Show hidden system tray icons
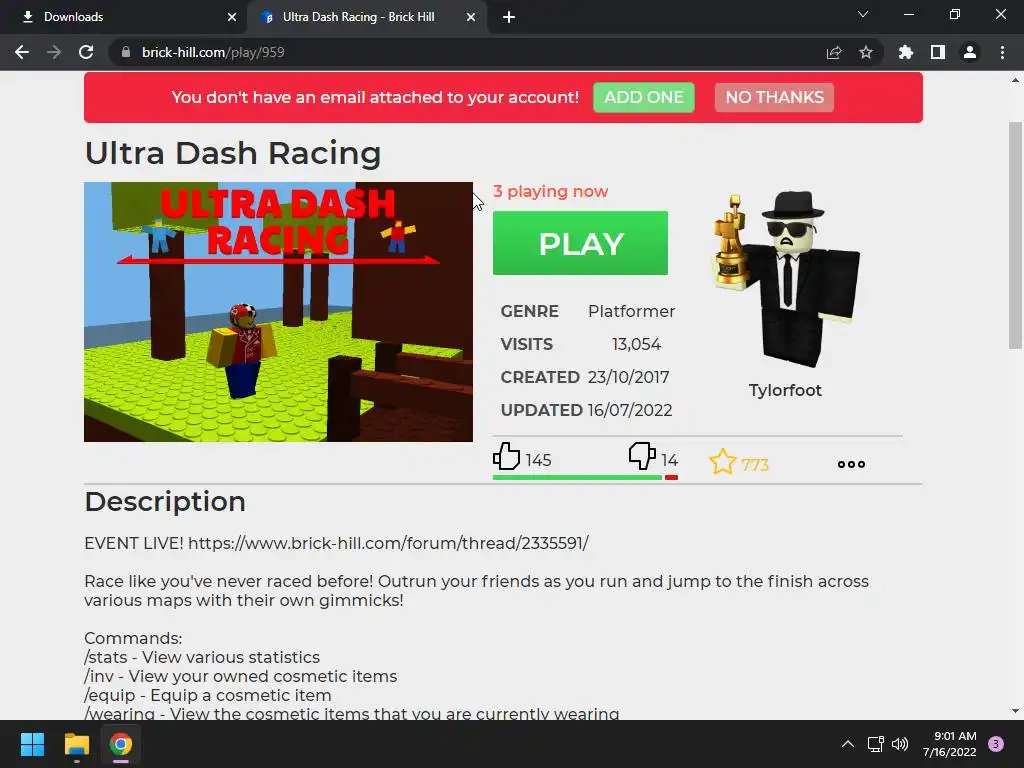1024x768 pixels. 848,744
